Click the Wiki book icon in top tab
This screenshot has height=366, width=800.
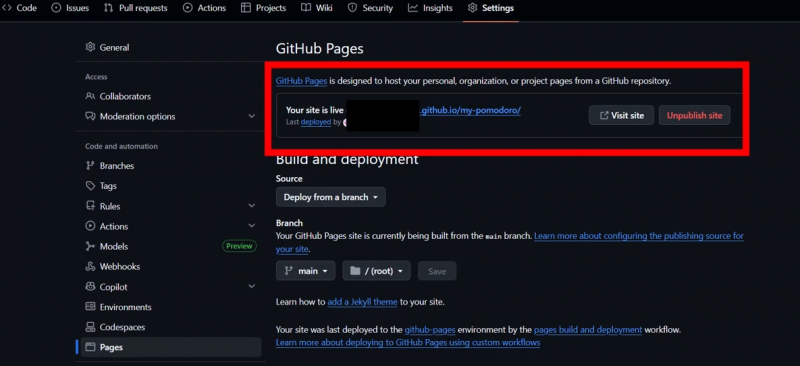coord(306,8)
